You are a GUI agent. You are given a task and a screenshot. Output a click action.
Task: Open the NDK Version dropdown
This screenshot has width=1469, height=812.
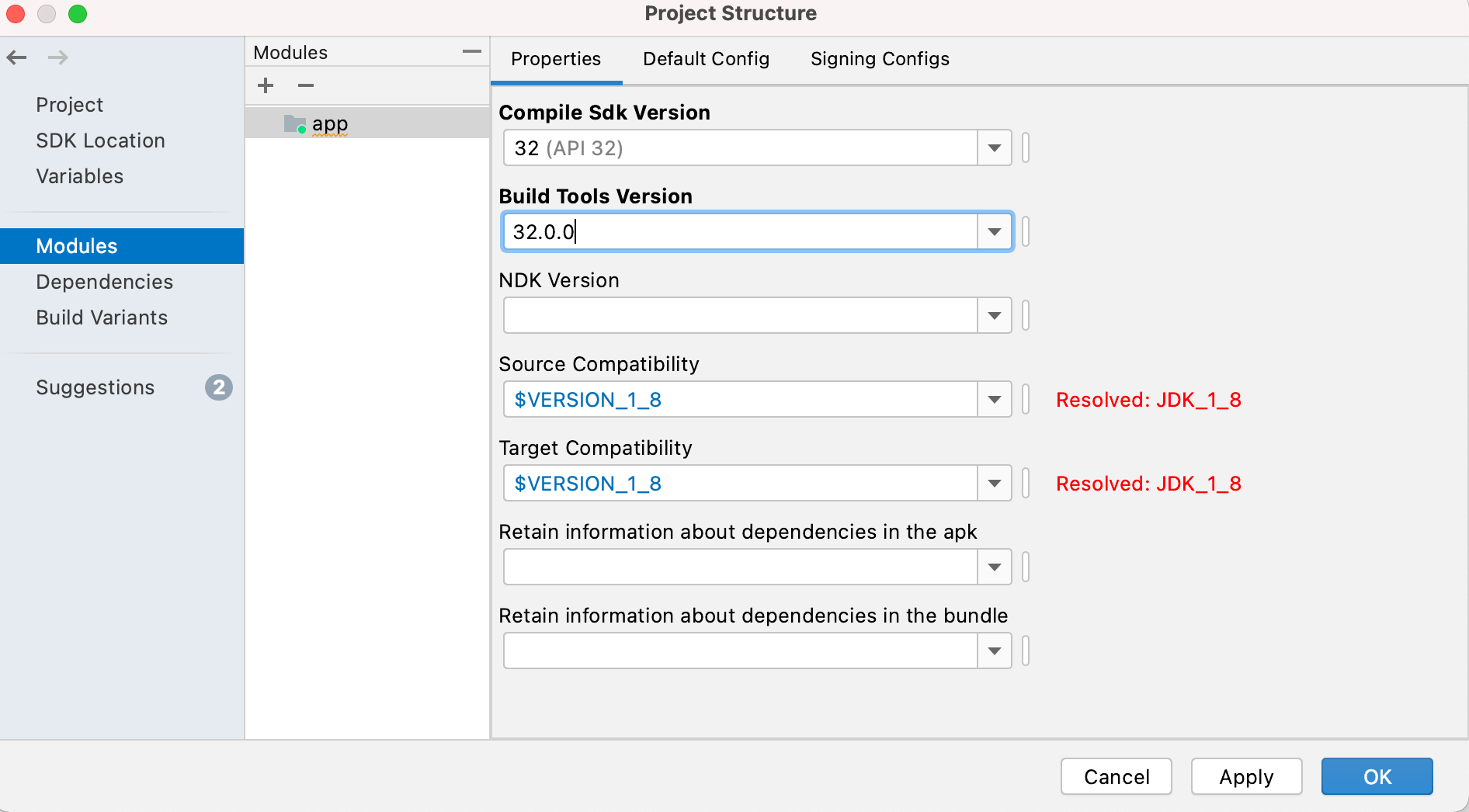[993, 315]
